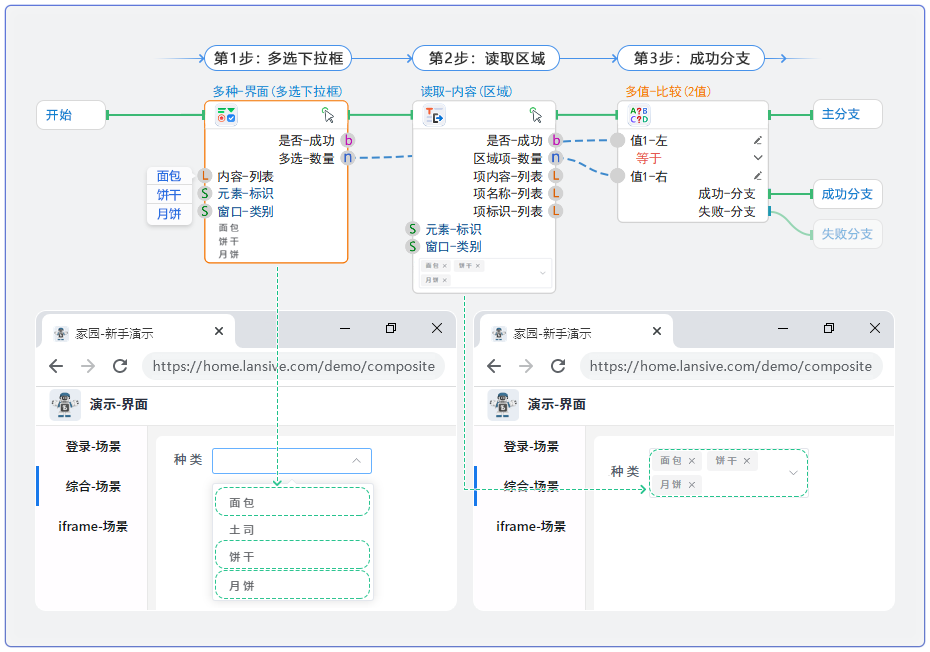Expand the 种类 multi-select in right browser

794,472
